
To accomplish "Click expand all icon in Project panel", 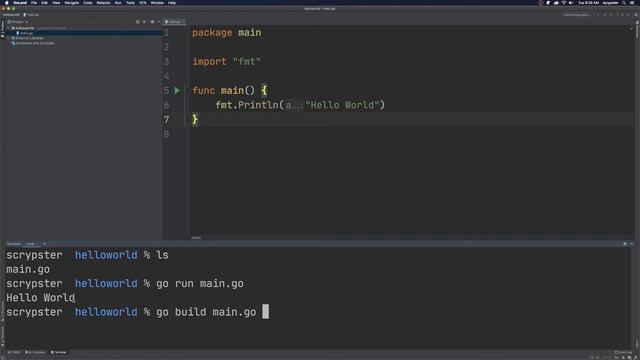I will click(x=144, y=22).
